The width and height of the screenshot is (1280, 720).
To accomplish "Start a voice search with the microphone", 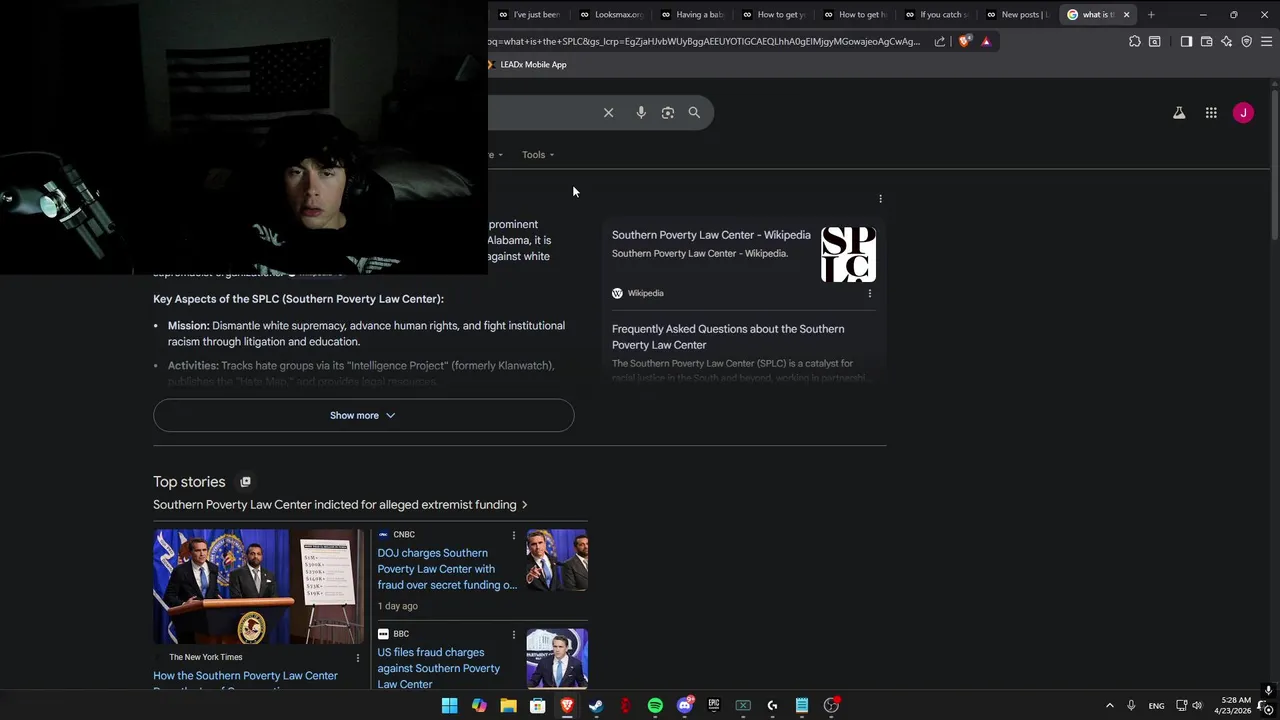I will click(x=641, y=113).
